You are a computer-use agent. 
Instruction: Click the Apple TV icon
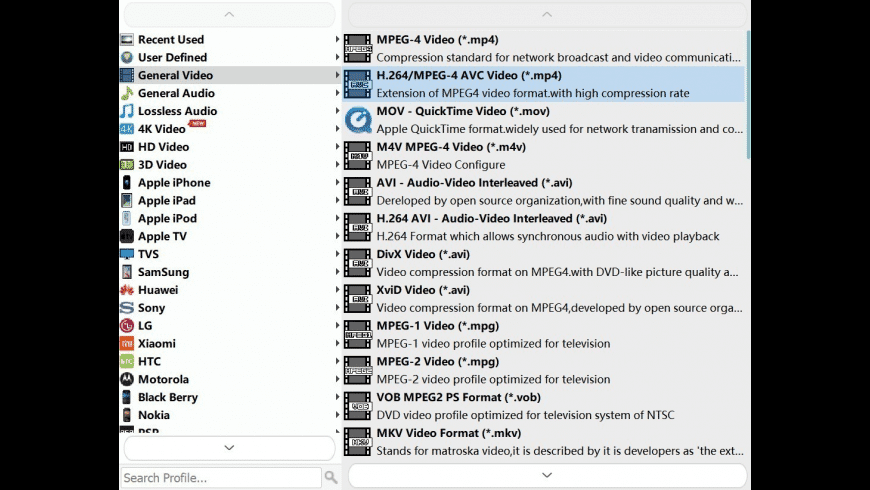coord(127,236)
